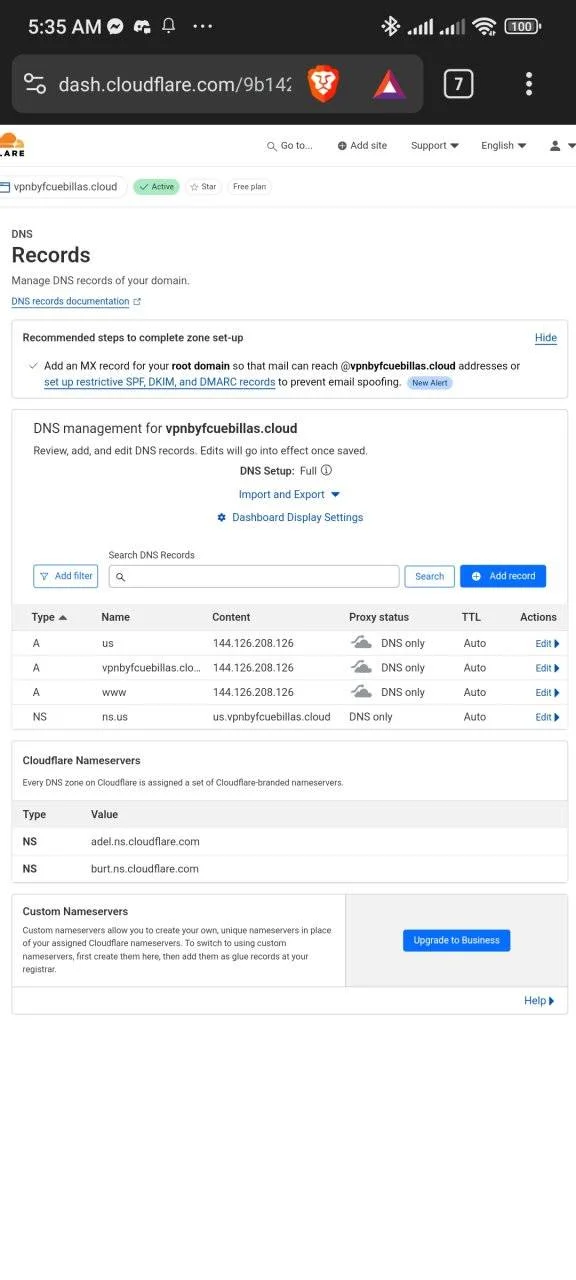Screen dimensions: 576x1280
Task: Tap the Bluetooth icon in status bar
Action: (390, 27)
